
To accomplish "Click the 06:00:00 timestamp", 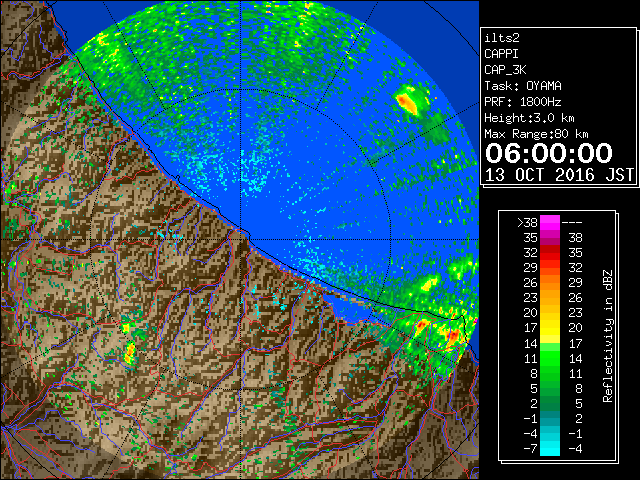I will 549,153.
